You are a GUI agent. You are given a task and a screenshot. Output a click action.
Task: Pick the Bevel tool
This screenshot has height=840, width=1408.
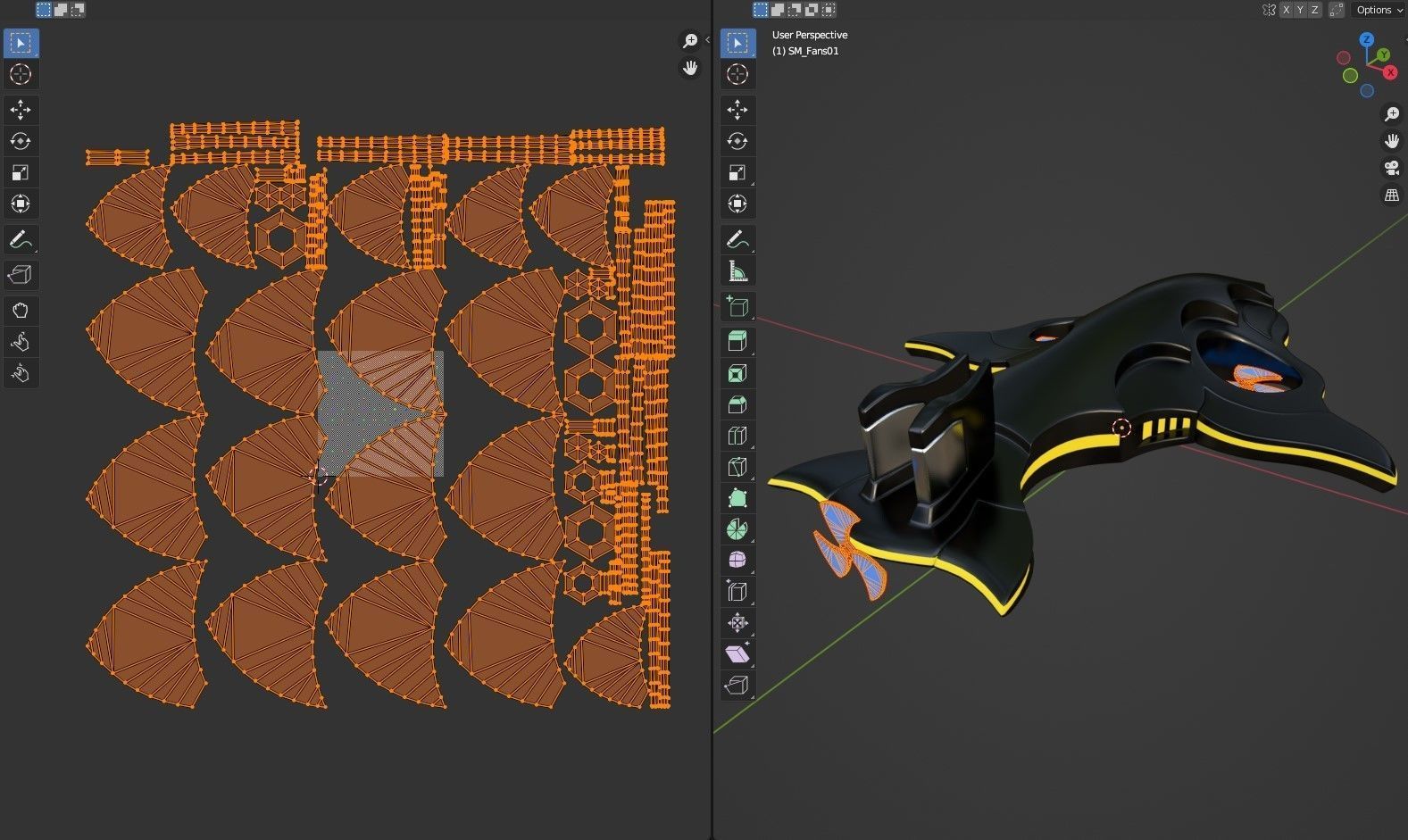click(x=737, y=404)
